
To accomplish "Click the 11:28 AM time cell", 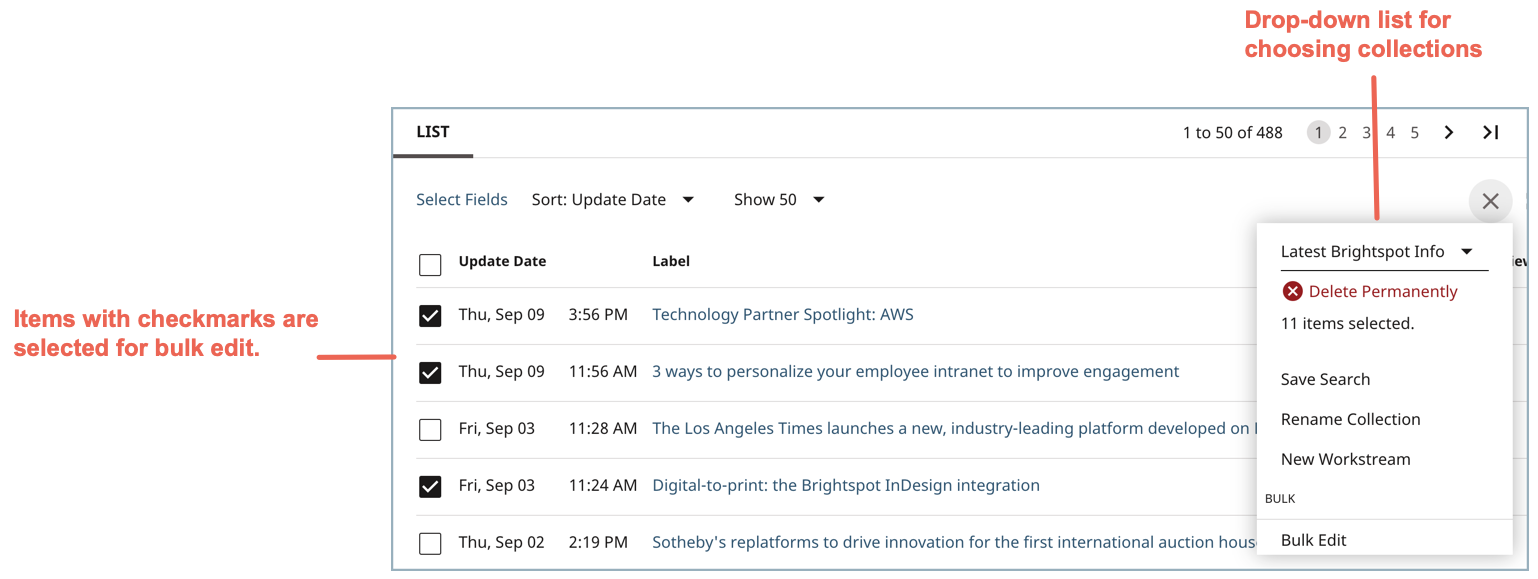I will click(x=602, y=428).
